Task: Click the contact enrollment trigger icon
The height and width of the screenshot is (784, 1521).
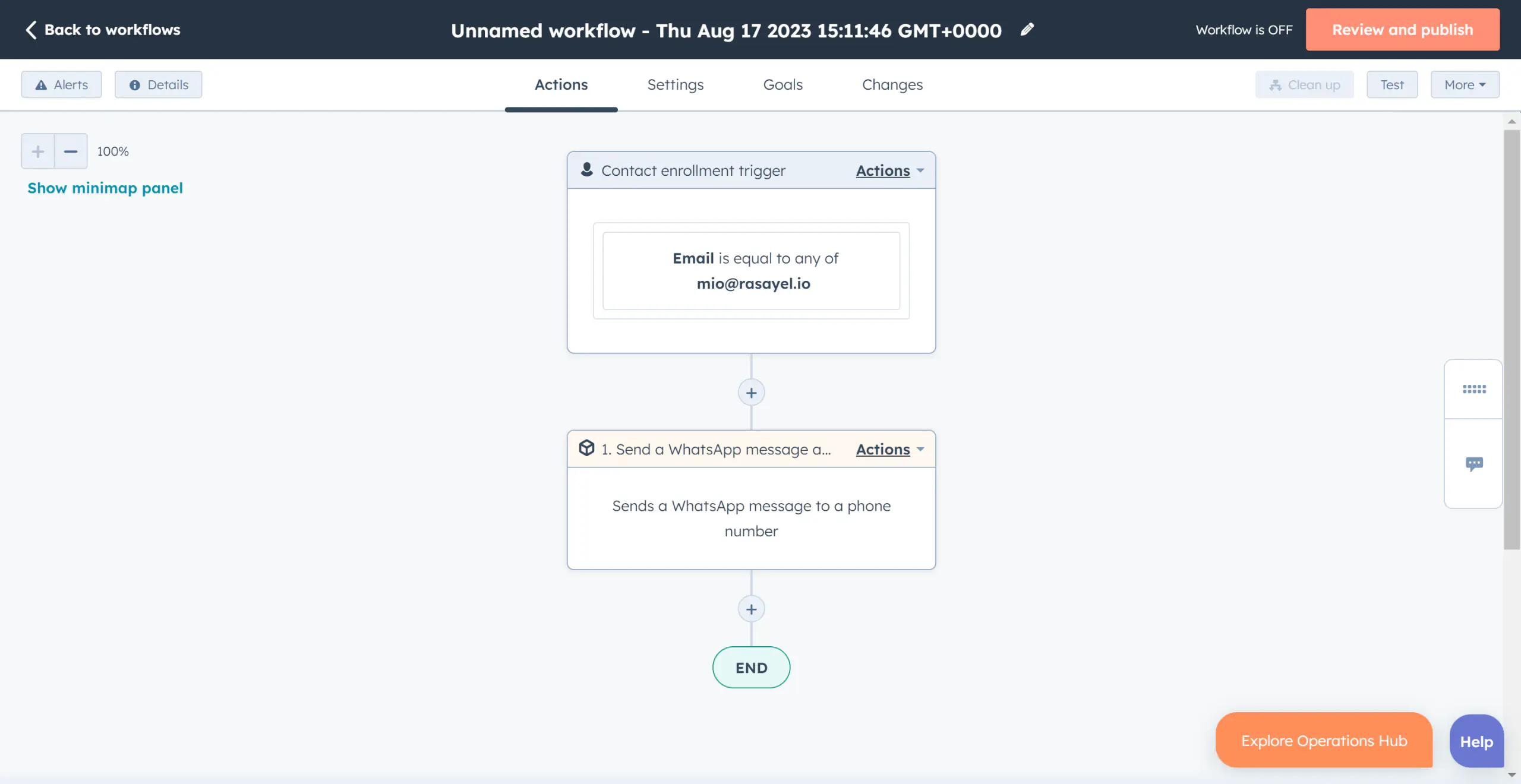Action: pos(587,169)
